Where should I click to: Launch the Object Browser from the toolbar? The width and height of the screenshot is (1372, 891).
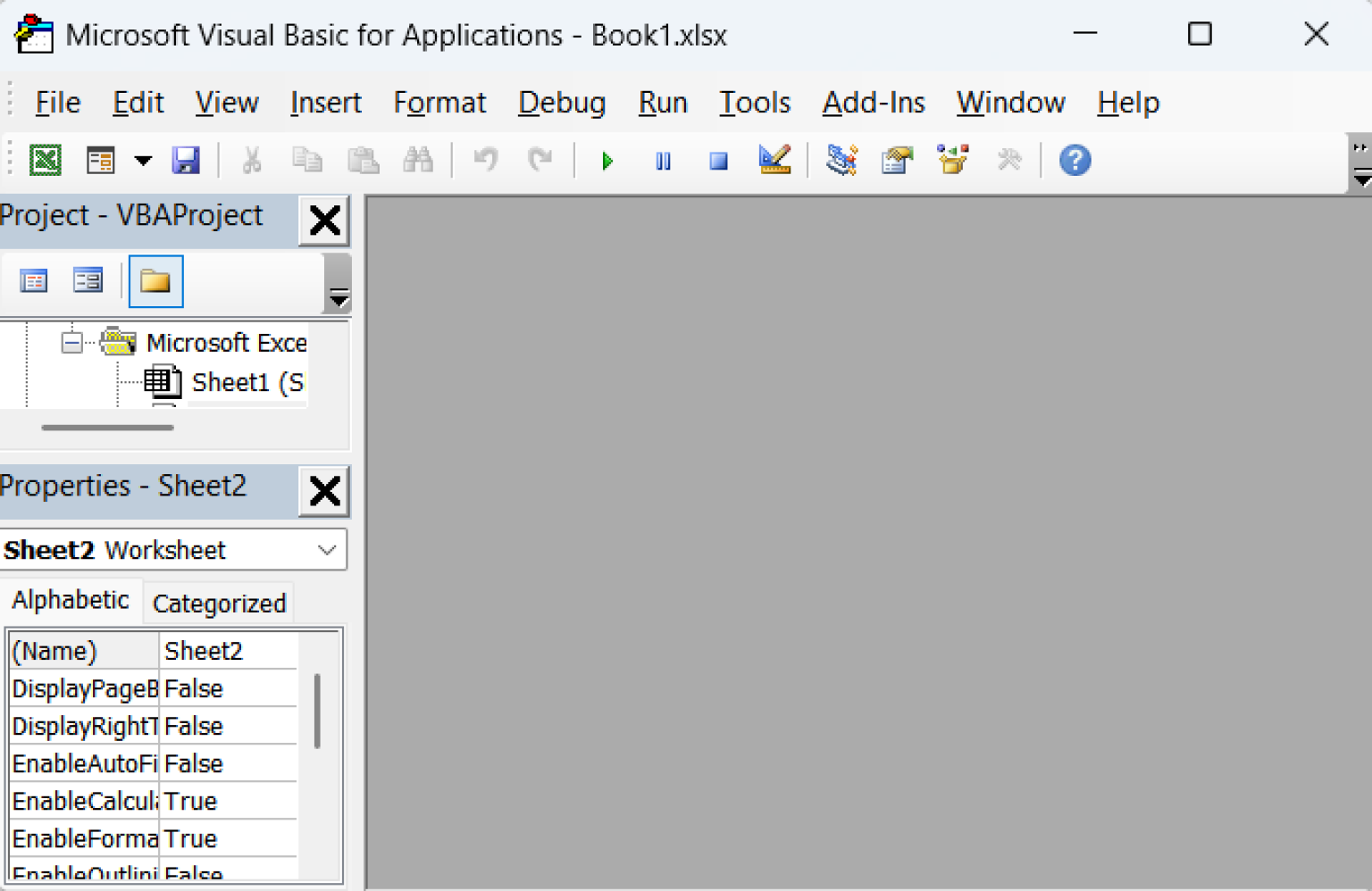(x=952, y=161)
